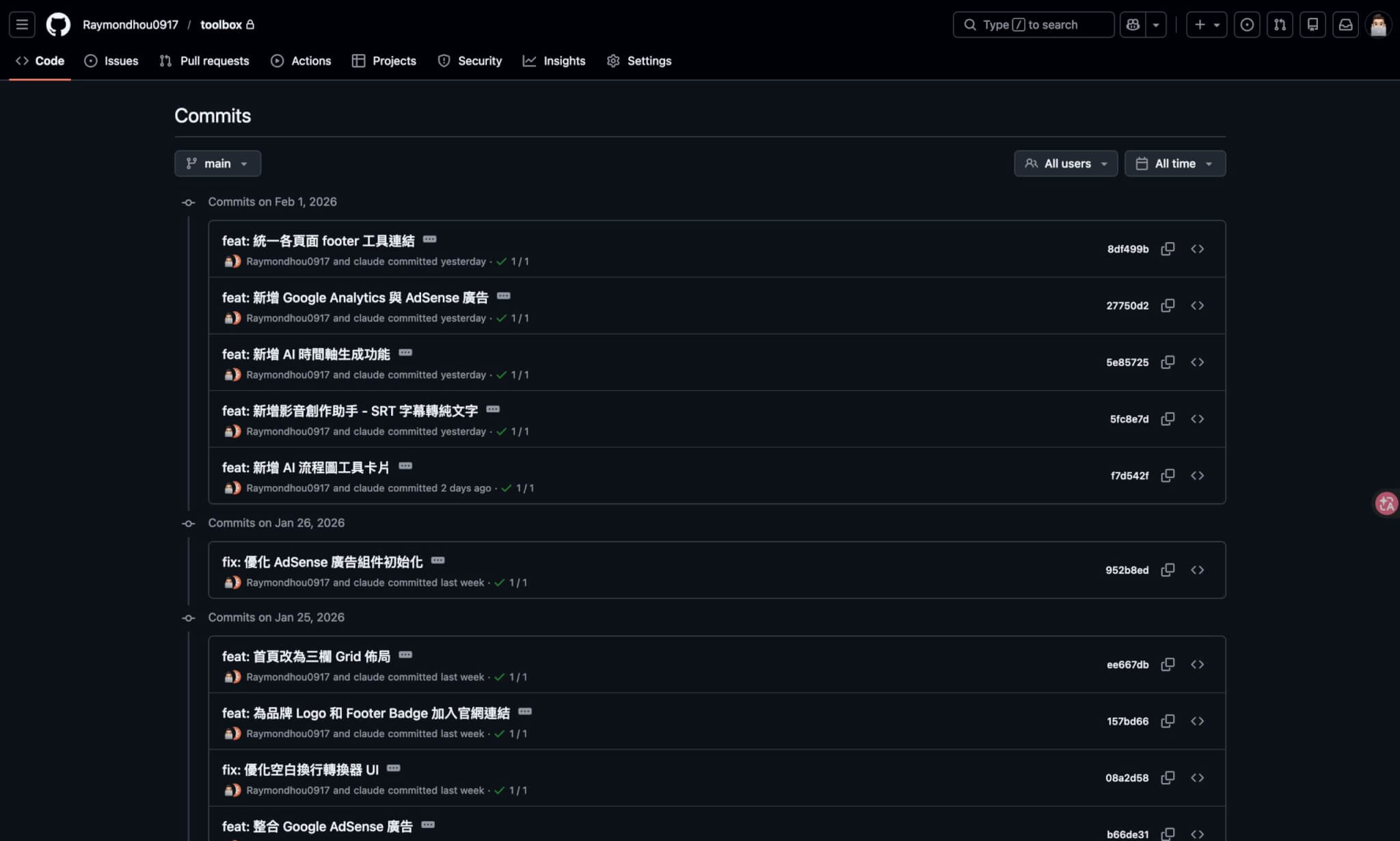Image resolution: width=1400 pixels, height=841 pixels.
Task: Open the hamburger navigation menu icon
Action: [21, 24]
